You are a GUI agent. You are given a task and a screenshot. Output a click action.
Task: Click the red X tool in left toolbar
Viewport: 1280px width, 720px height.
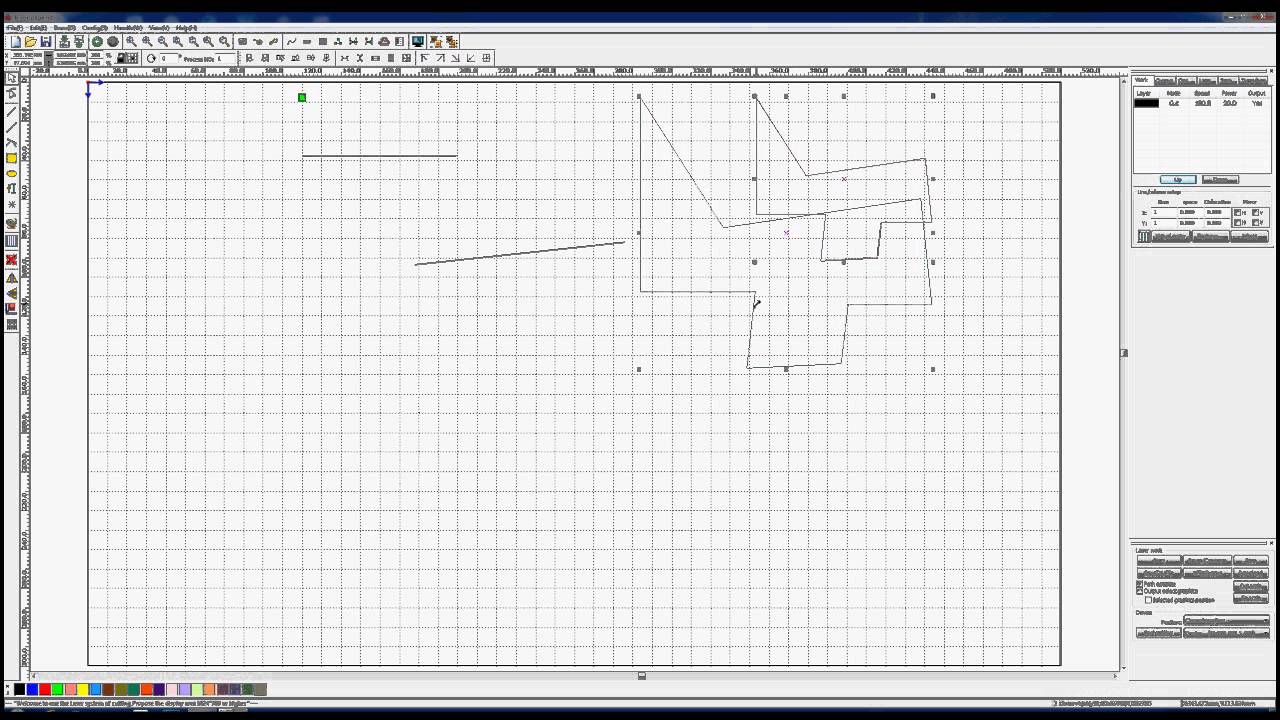pos(12,260)
